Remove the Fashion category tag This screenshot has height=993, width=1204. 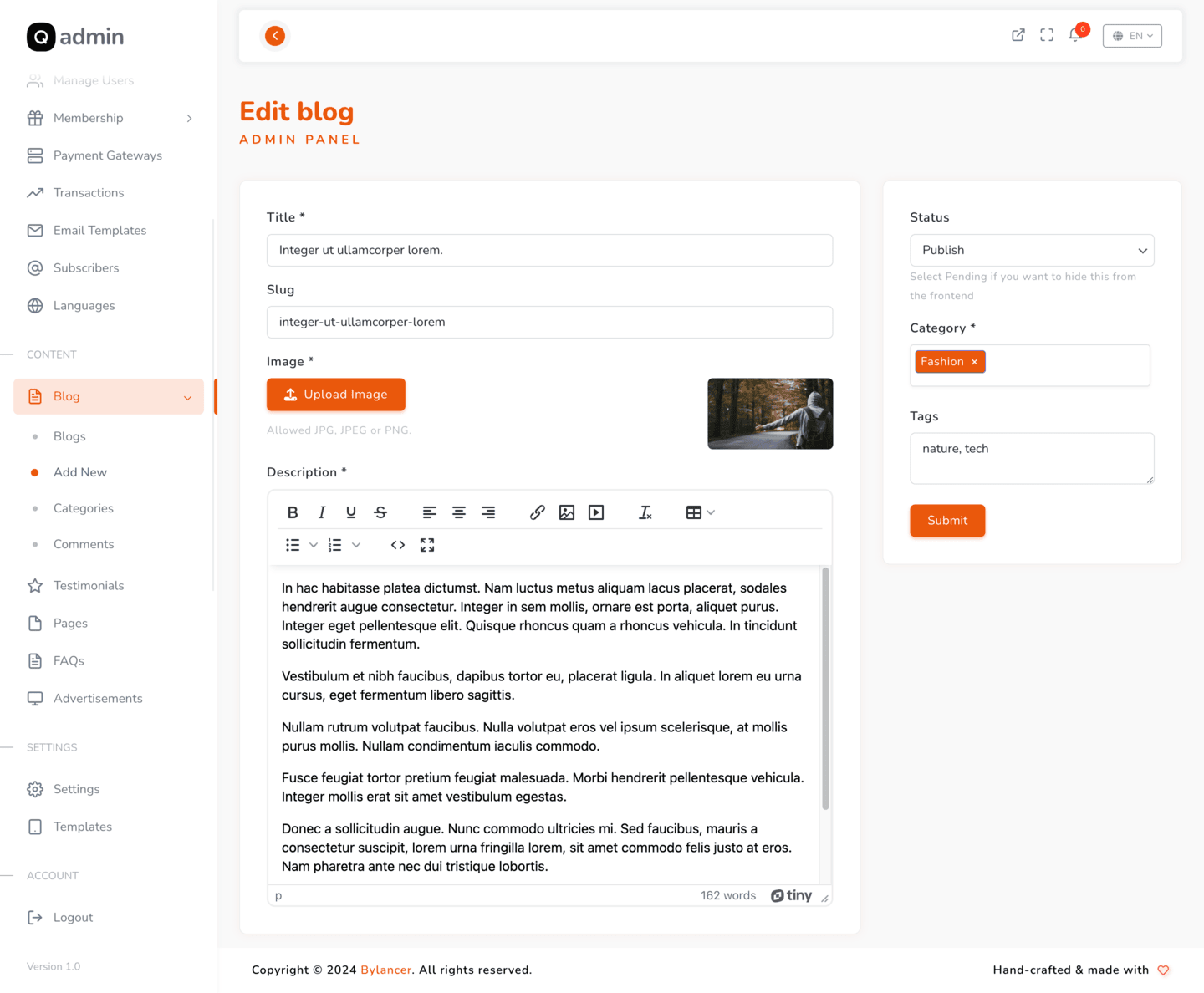click(974, 362)
